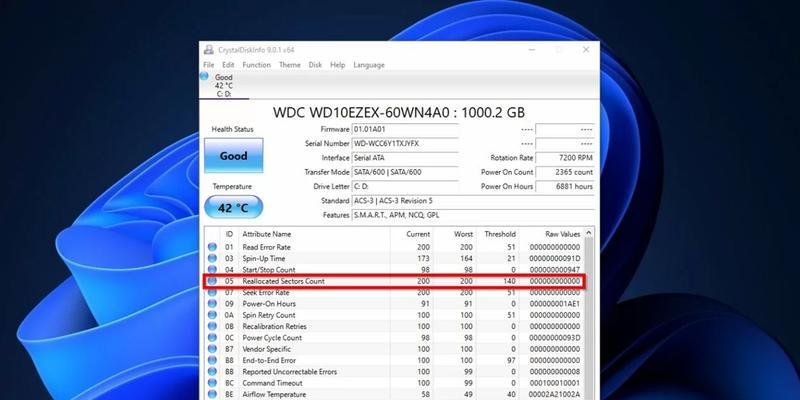Click the Transfer Mode field SATA/600
Screen dimensions: 800x400
click(405, 172)
